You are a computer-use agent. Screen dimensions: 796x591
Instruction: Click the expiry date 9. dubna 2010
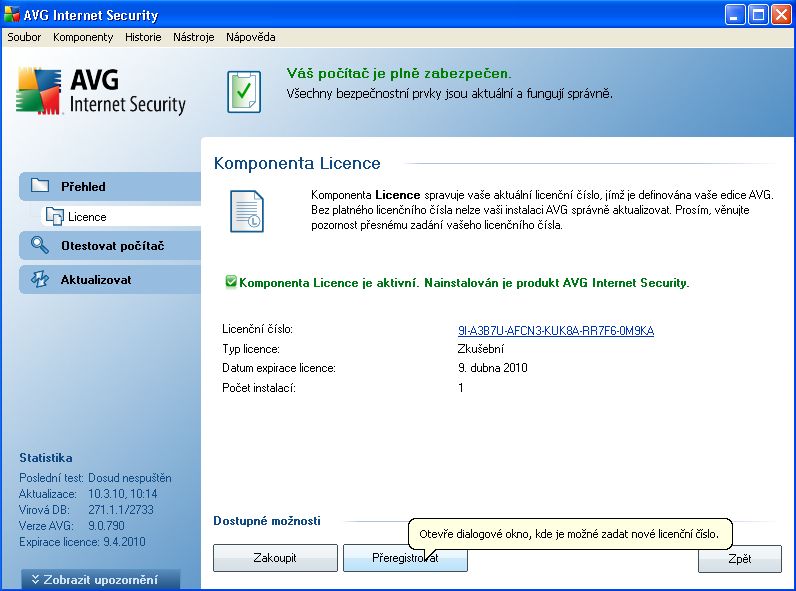click(x=492, y=368)
